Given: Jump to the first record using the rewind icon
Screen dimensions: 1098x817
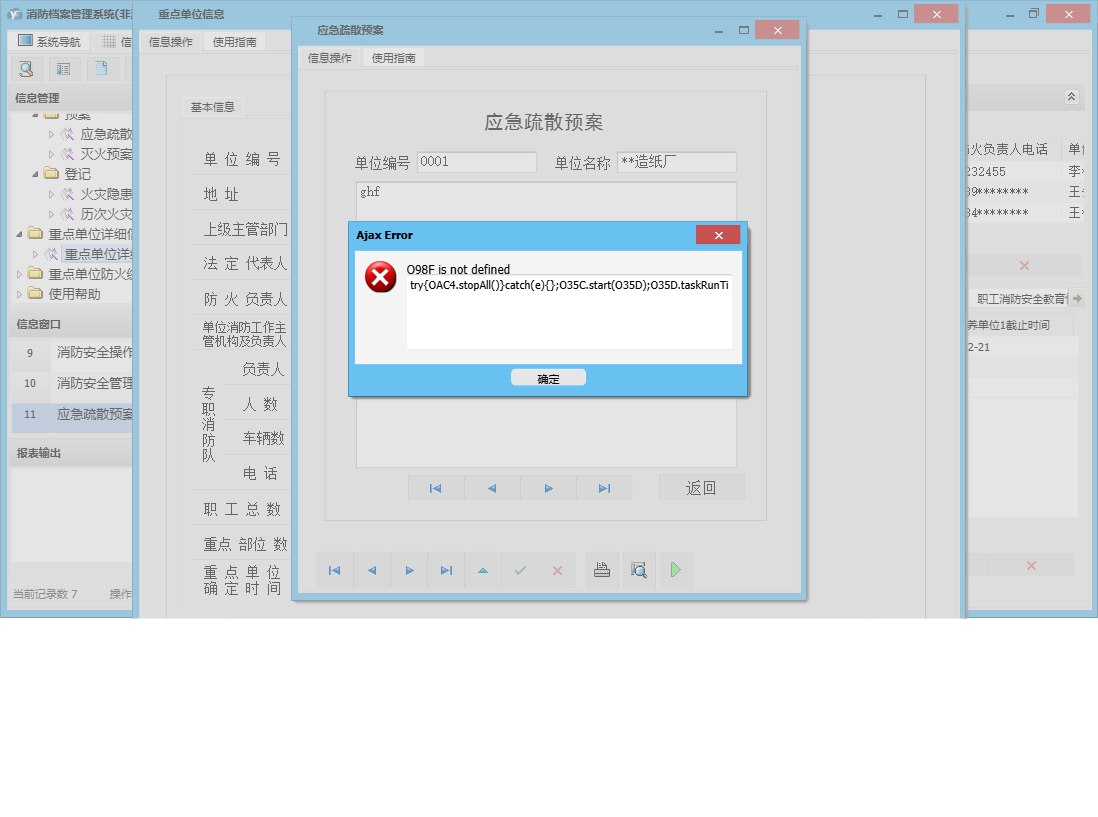Looking at the screenshot, I should [x=333, y=570].
